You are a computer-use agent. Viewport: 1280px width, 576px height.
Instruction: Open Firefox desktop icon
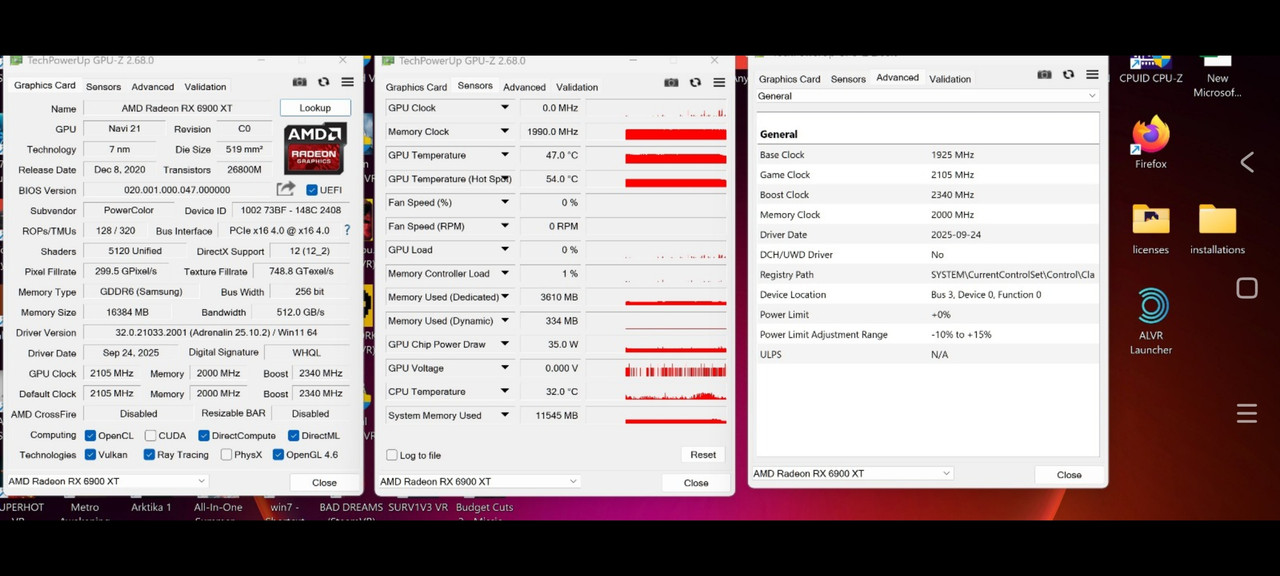(x=1151, y=143)
